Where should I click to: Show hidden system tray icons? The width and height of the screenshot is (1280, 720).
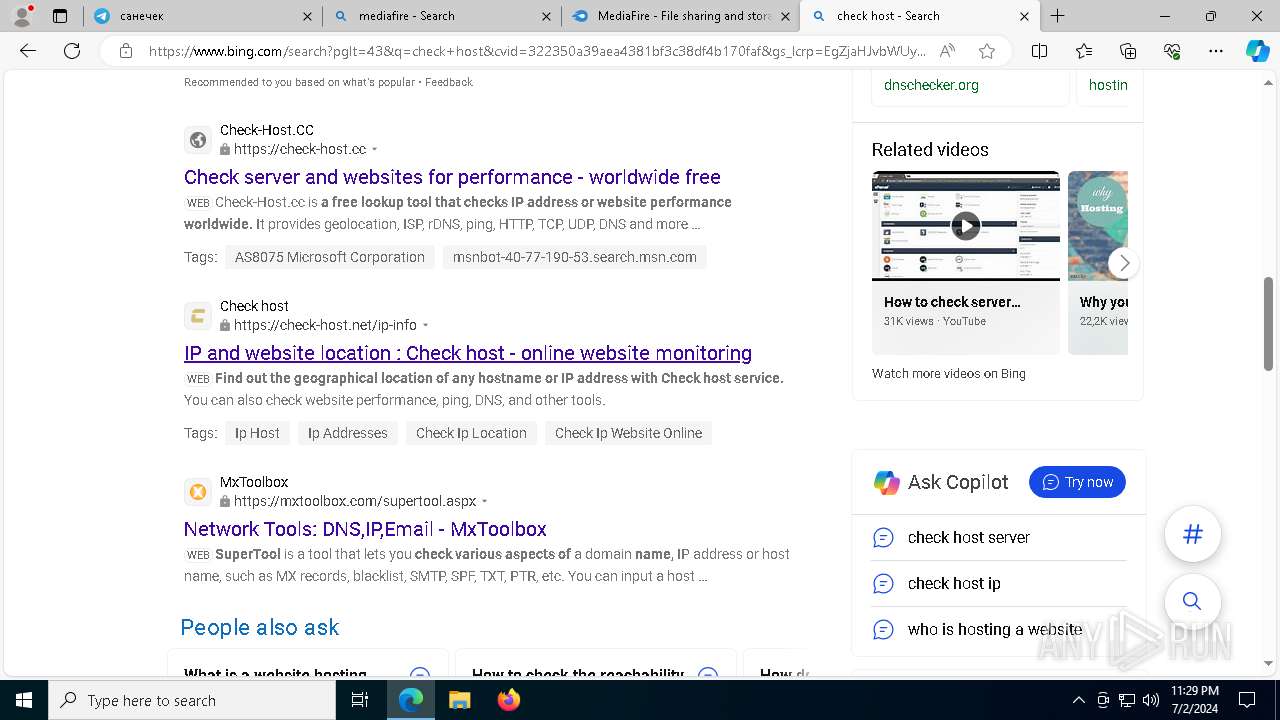[x=1078, y=700]
